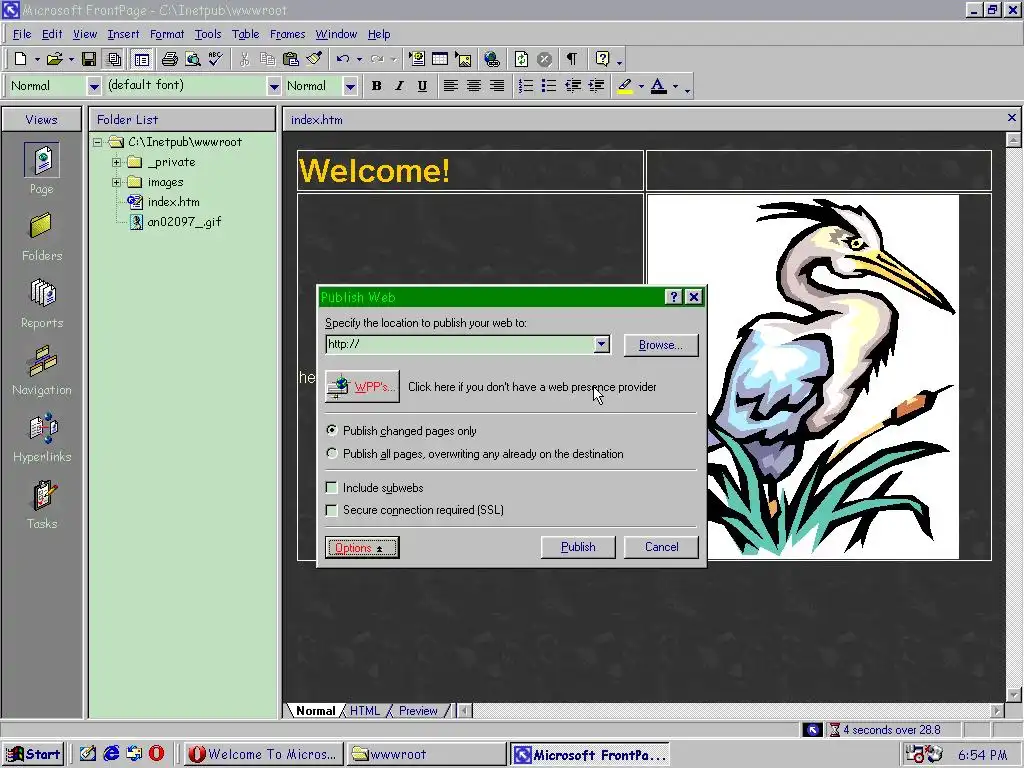Toggle Align Left formatting
Screen dimensions: 1024x768
pyautogui.click(x=450, y=86)
